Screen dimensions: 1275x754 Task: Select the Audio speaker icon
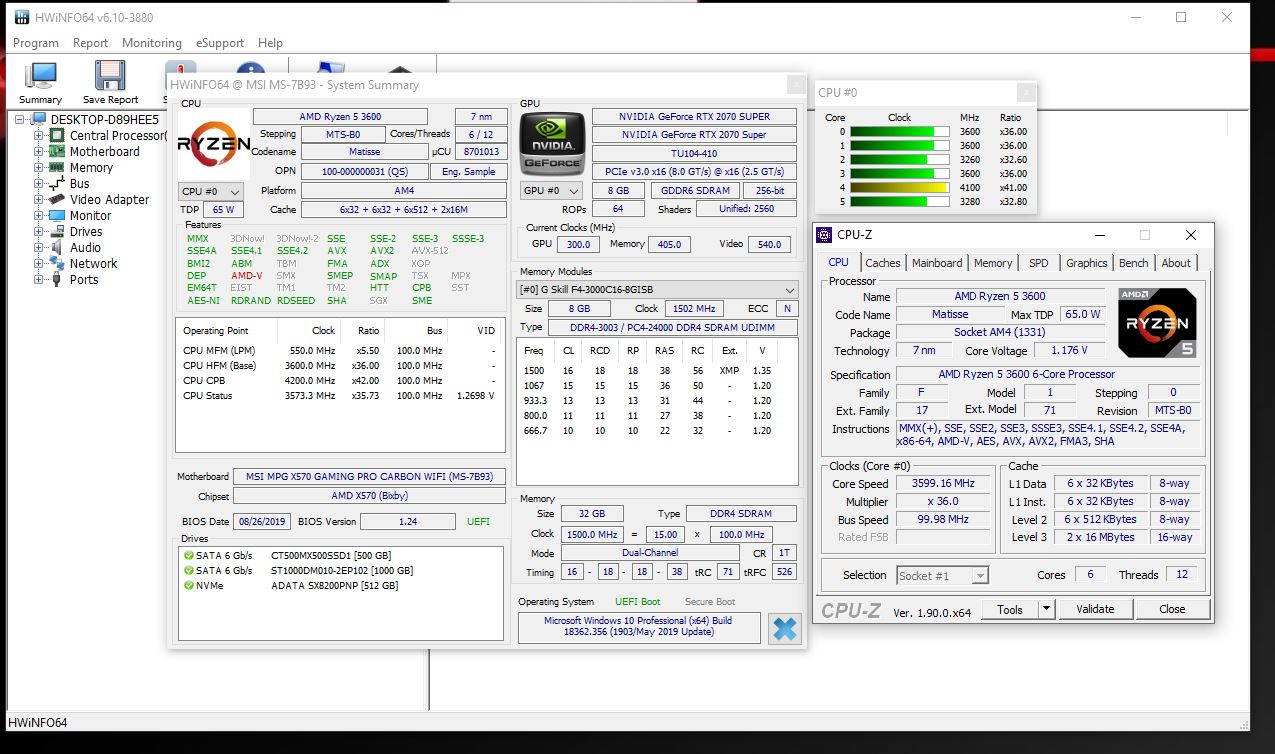[58, 247]
